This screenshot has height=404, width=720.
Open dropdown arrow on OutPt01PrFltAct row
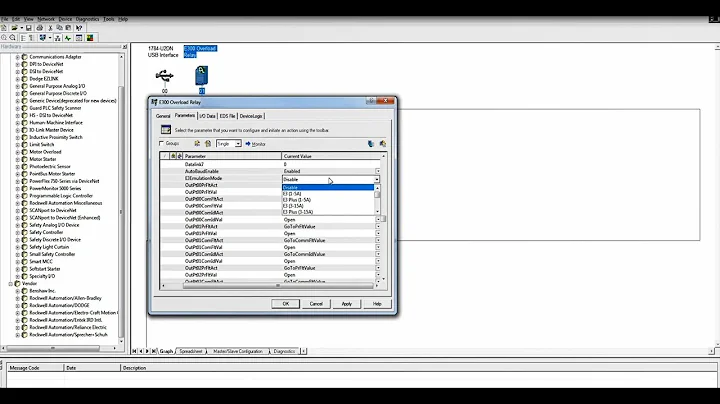377,226
